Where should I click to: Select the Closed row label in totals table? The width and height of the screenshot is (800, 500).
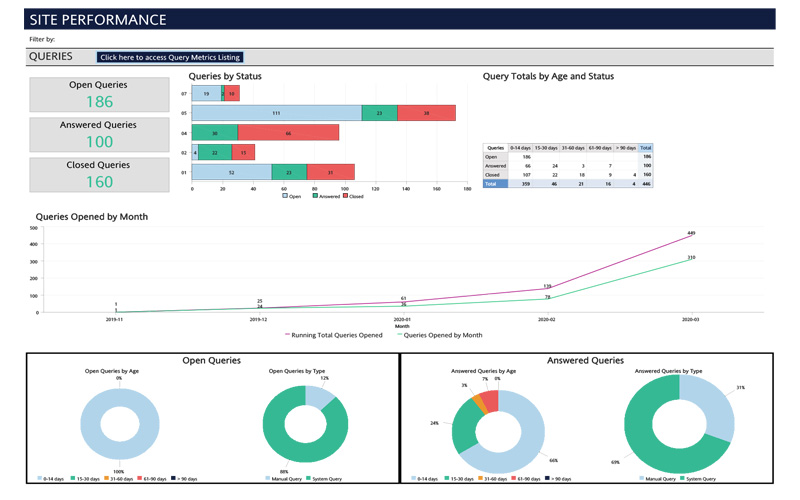[491, 175]
